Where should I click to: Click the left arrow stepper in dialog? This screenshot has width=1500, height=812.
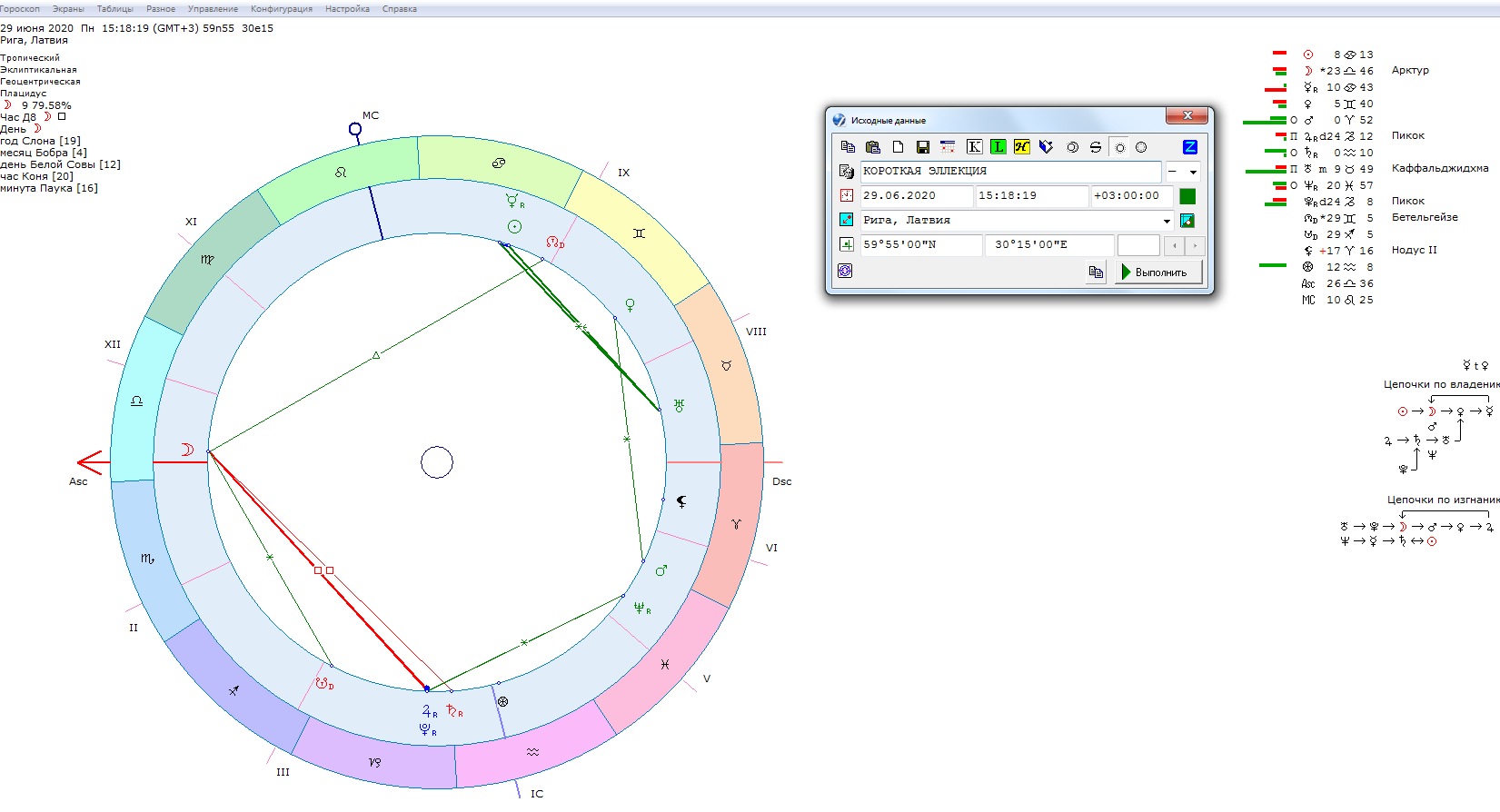1174,245
